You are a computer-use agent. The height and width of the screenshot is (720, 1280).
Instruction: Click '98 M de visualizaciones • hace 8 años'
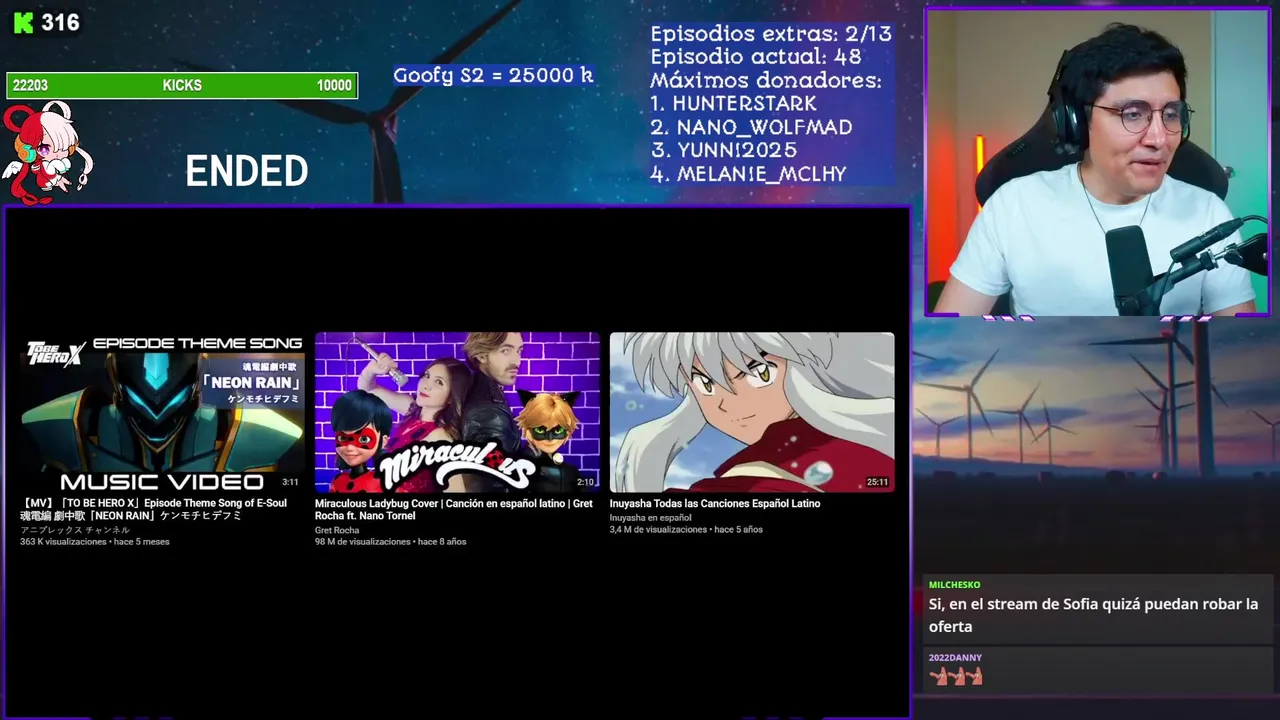point(390,542)
